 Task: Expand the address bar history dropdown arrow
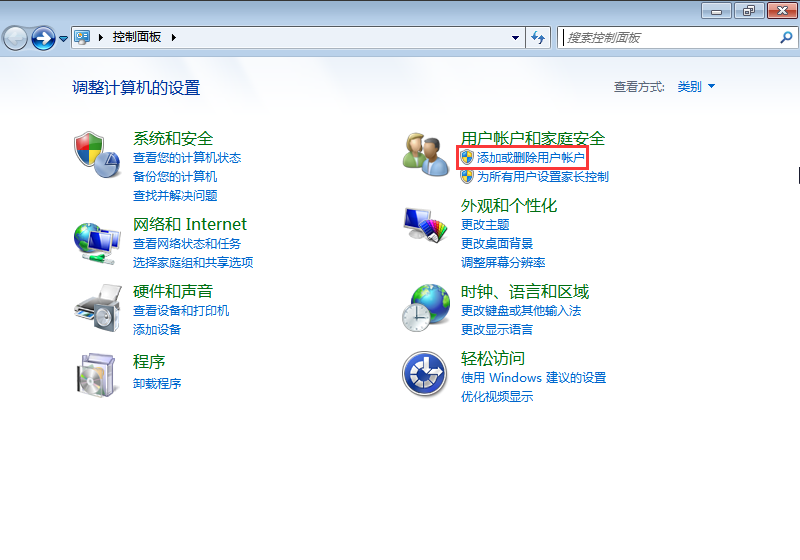(x=516, y=37)
